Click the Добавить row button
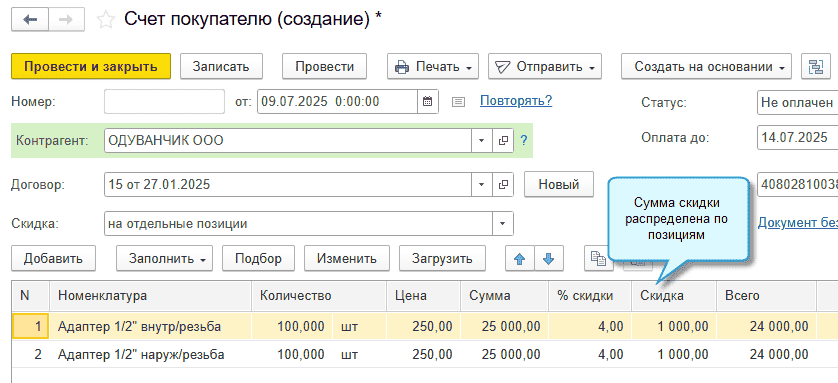 point(53,259)
